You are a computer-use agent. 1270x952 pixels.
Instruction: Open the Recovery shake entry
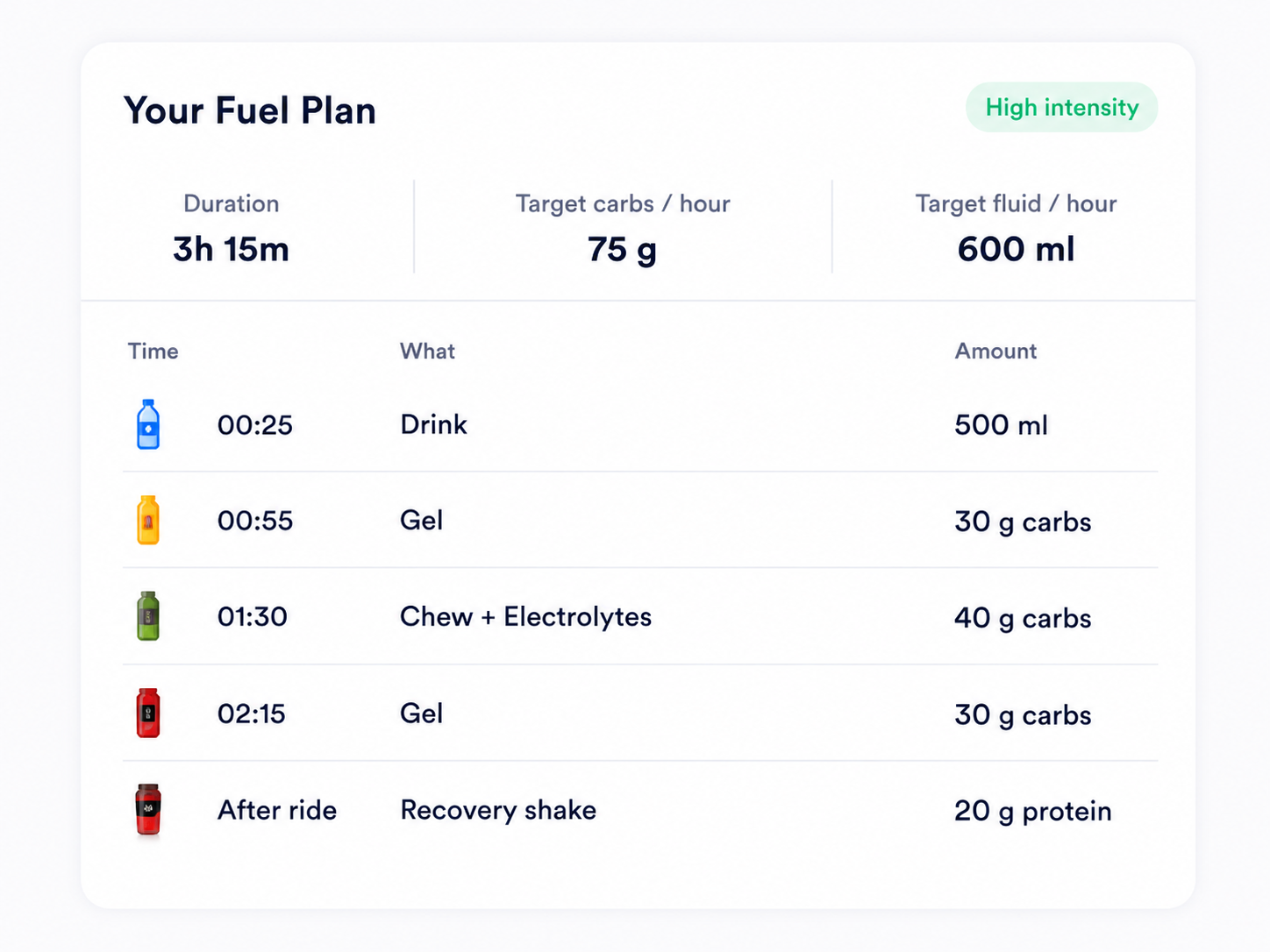point(640,809)
